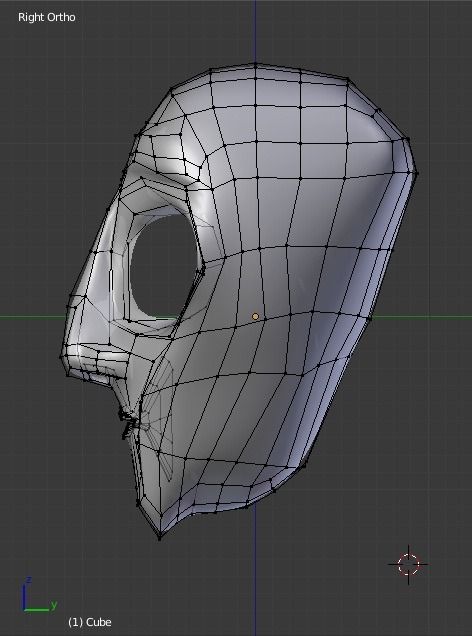Viewport: 472px width, 636px height.
Task: Click the jagged teeth geometry at mouth
Action: (x=129, y=424)
